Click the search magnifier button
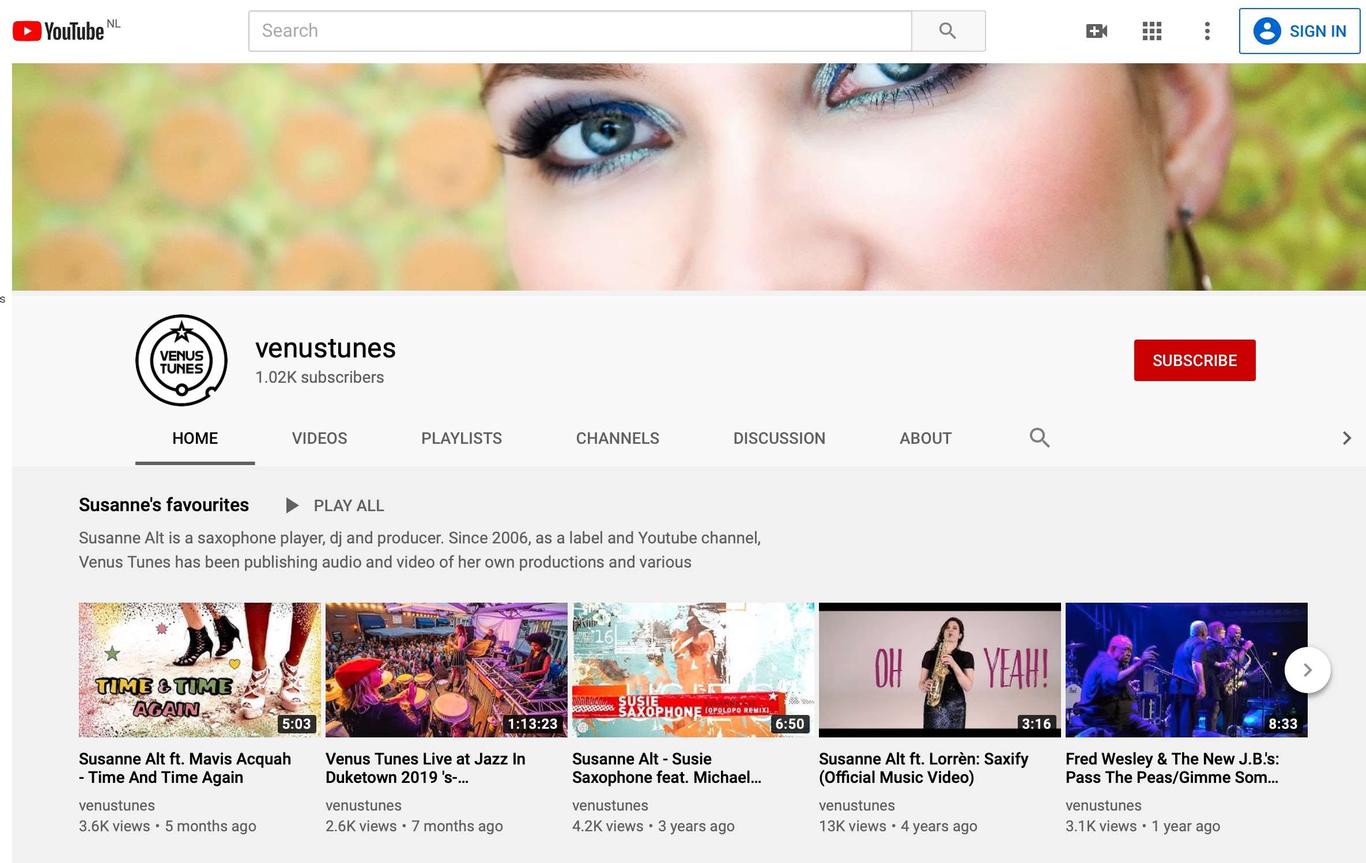This screenshot has height=863, width=1366. point(948,31)
